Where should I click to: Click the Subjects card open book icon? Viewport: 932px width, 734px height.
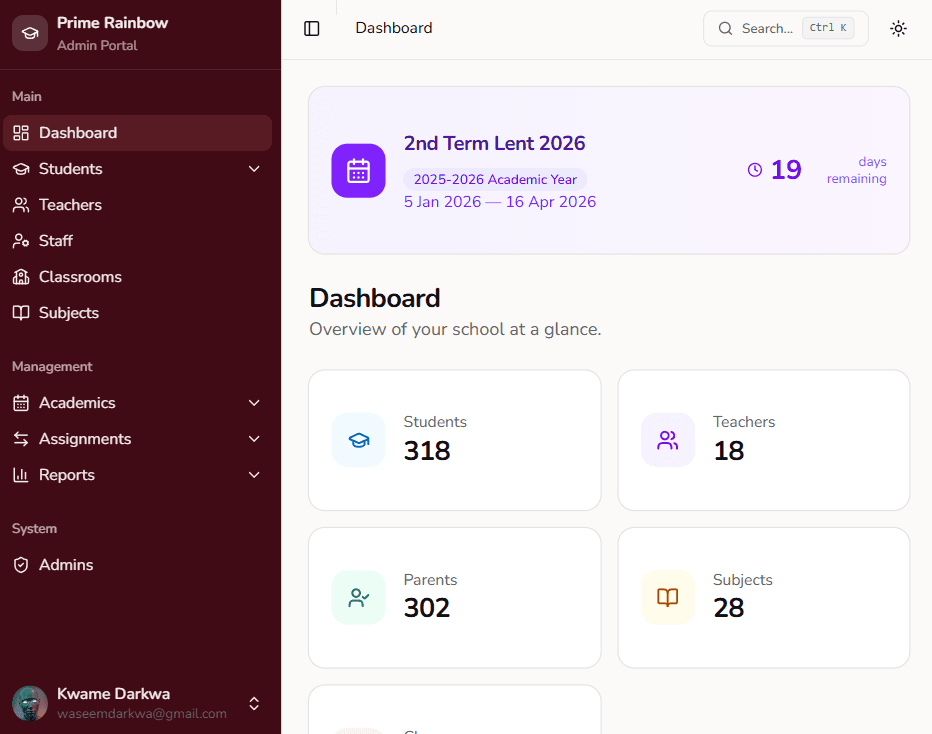click(x=667, y=598)
